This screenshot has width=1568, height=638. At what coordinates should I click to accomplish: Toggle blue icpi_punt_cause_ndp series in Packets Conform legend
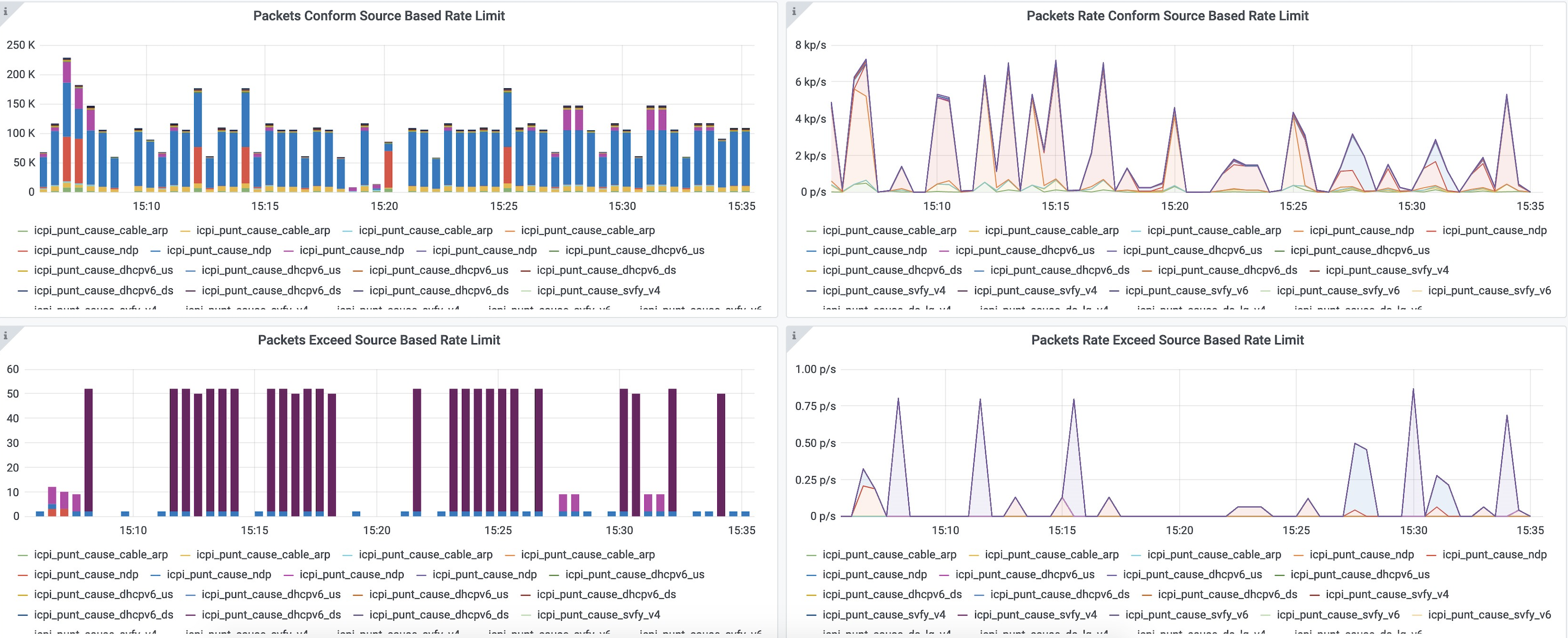(218, 250)
